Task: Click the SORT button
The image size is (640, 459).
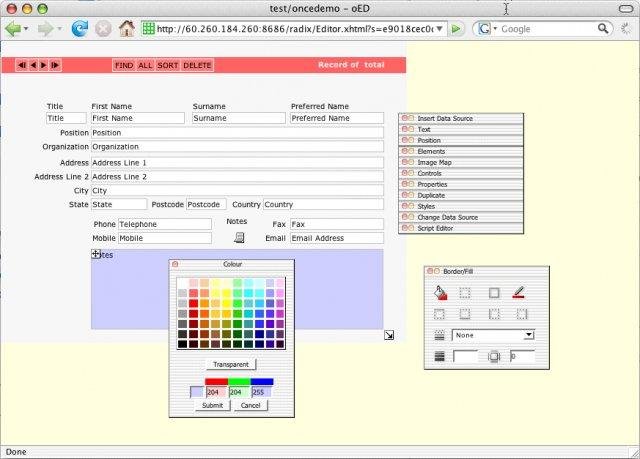Action: (x=168, y=65)
